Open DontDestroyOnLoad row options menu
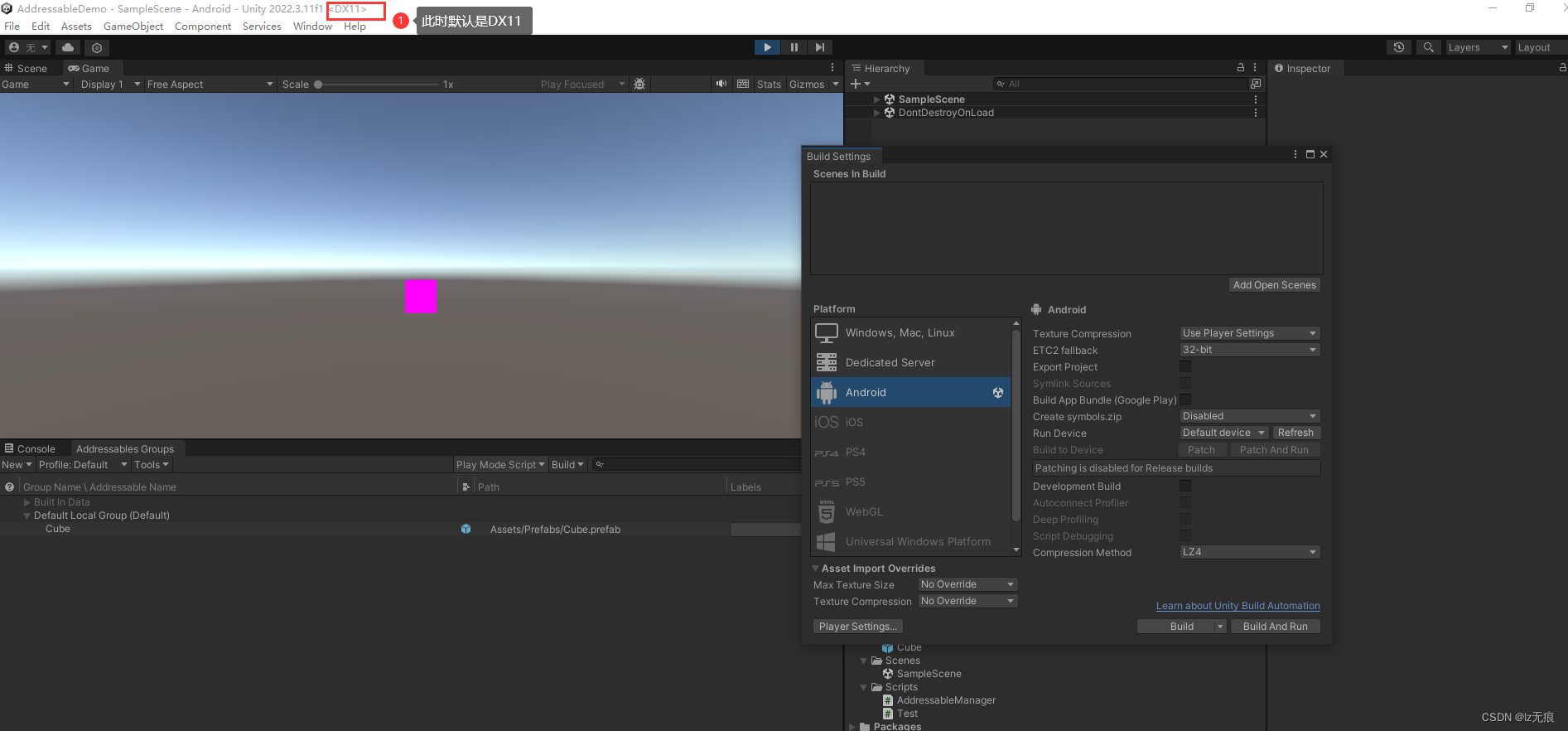This screenshot has height=731, width=1568. 1256,113
